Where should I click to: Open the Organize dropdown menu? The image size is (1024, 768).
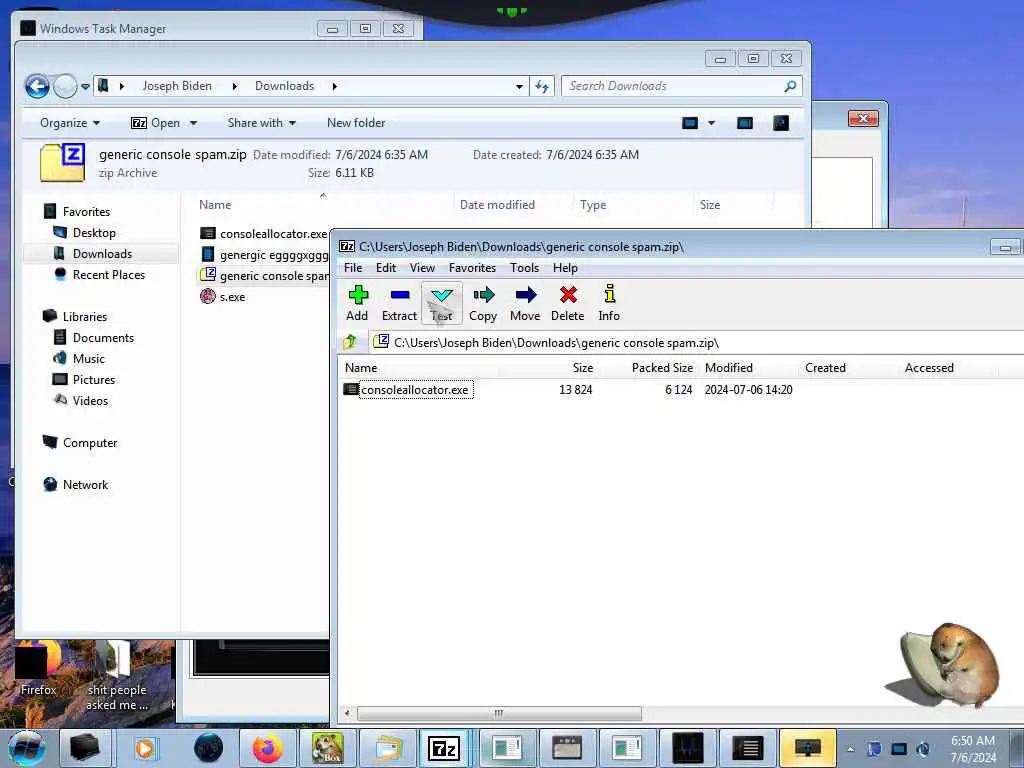[x=70, y=123]
